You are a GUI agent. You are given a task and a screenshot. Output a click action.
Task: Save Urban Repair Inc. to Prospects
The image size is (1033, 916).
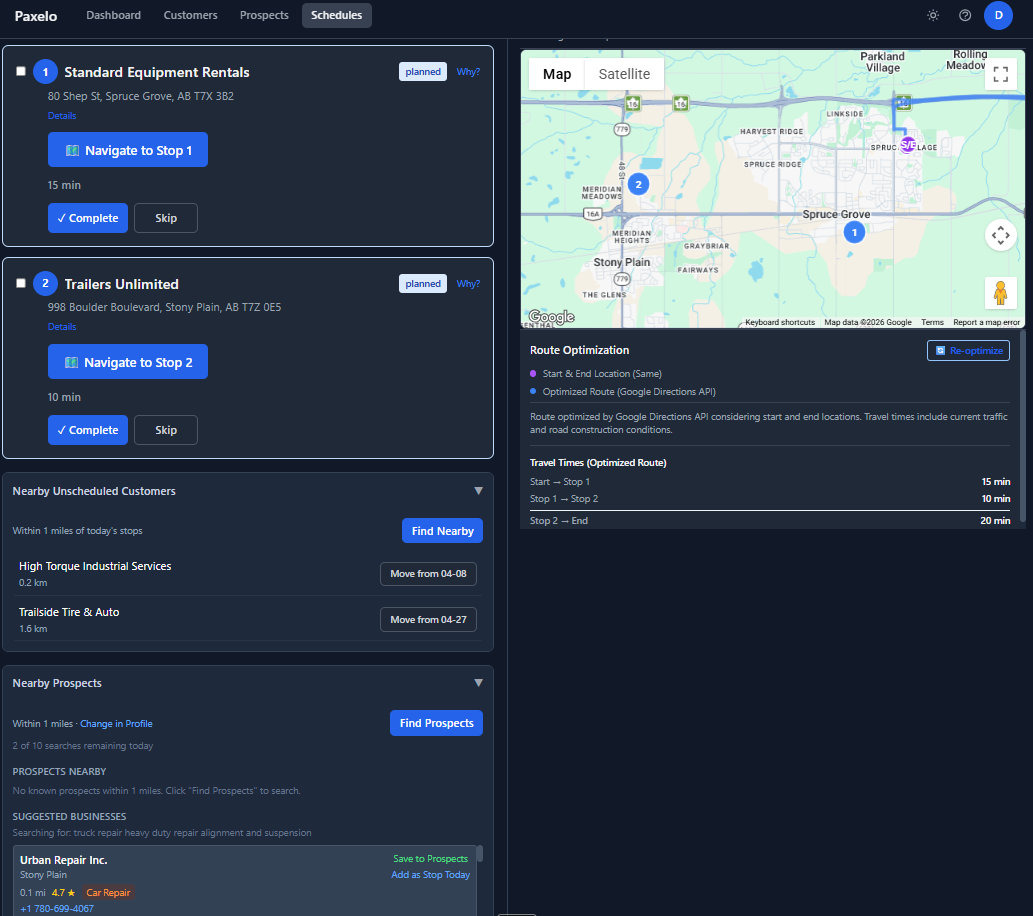pos(430,858)
